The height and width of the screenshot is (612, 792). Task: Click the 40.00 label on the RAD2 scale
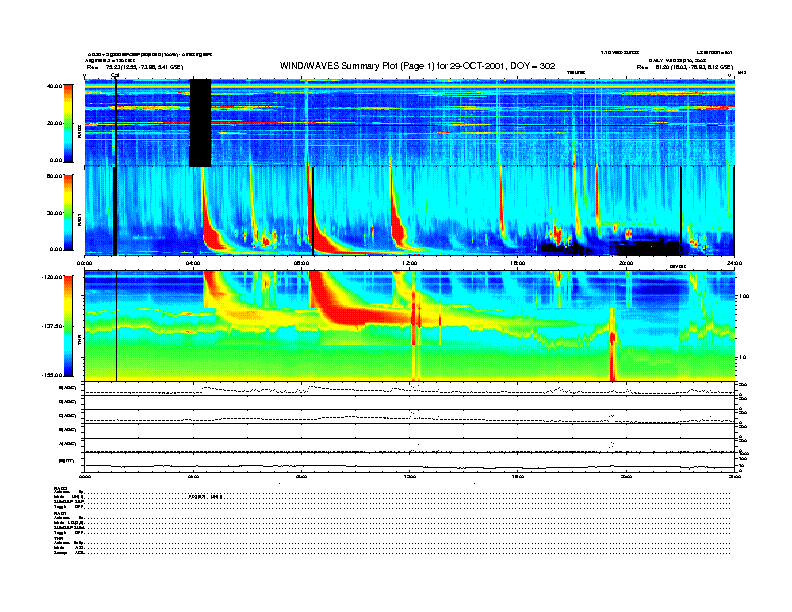pyautogui.click(x=54, y=86)
